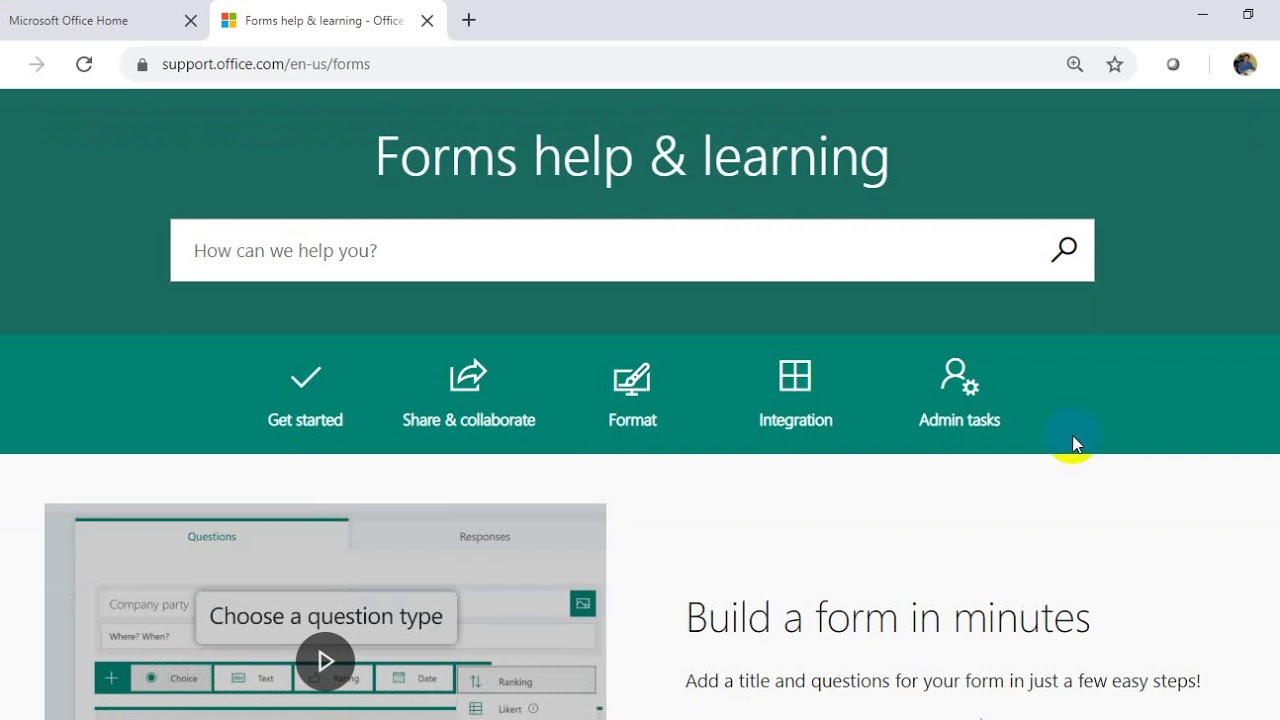Click the Responses tab in the video preview
This screenshot has height=720, width=1280.
pos(485,536)
